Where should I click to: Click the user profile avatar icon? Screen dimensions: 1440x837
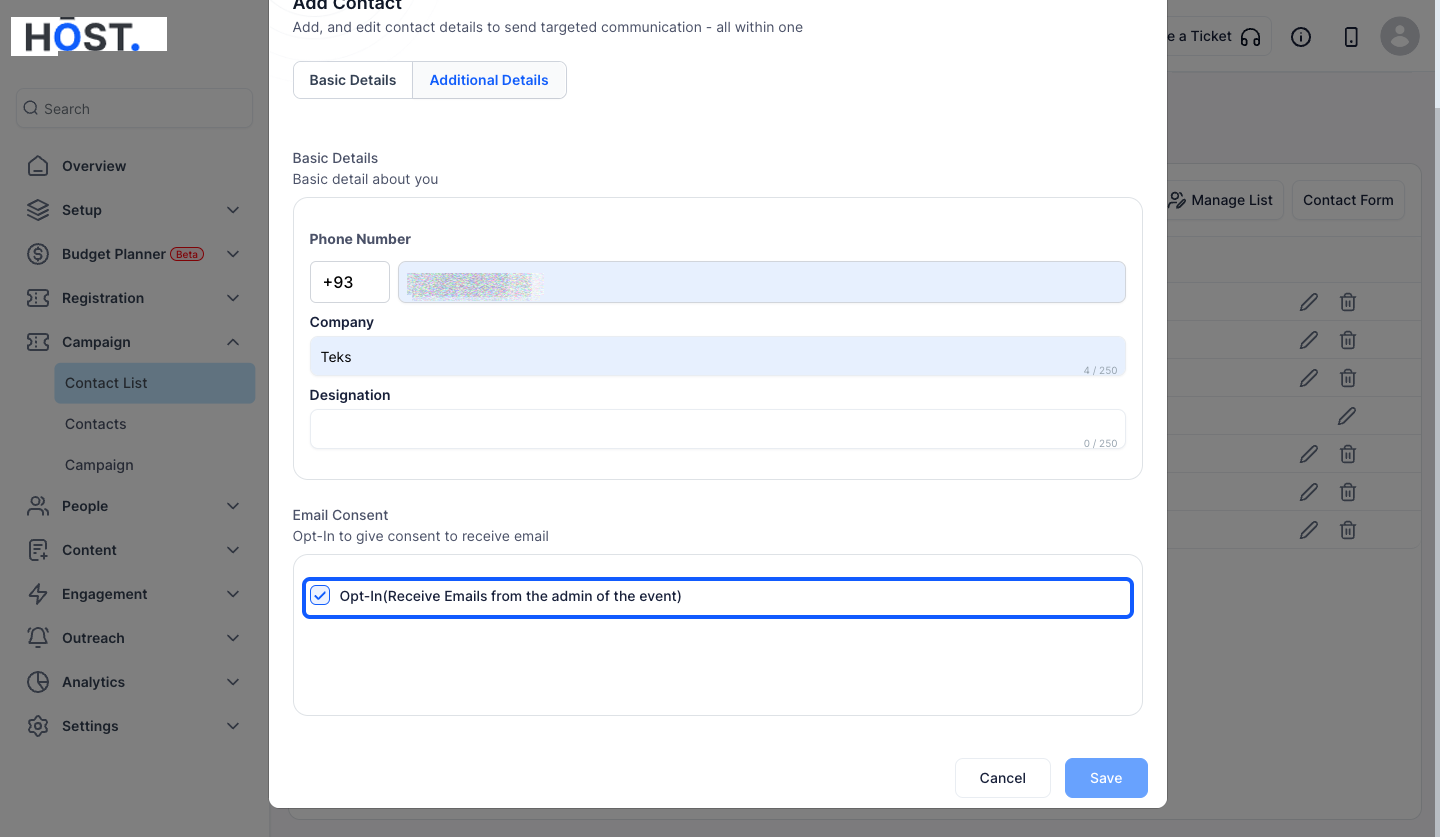(x=1400, y=36)
